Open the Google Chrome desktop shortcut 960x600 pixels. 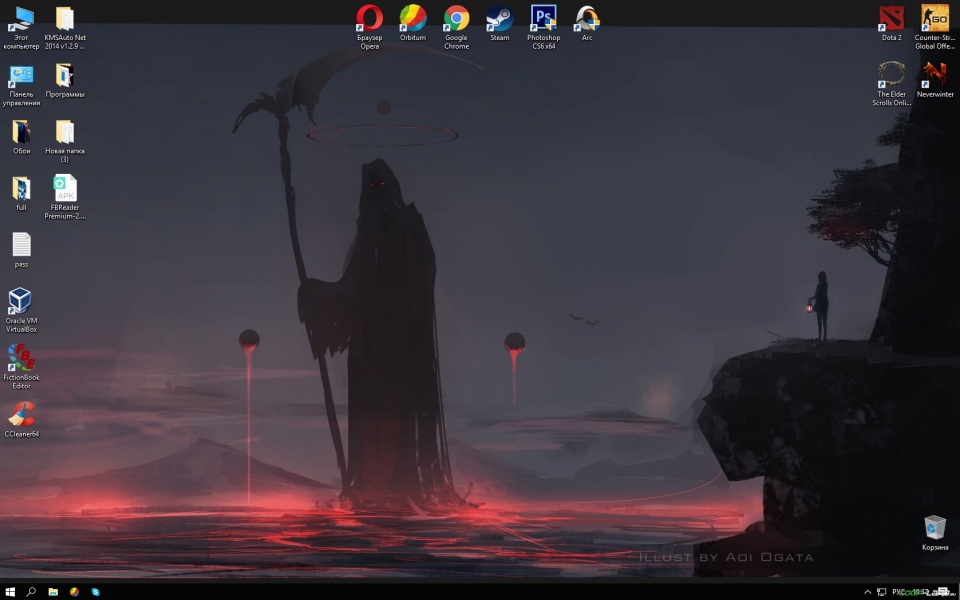456,27
